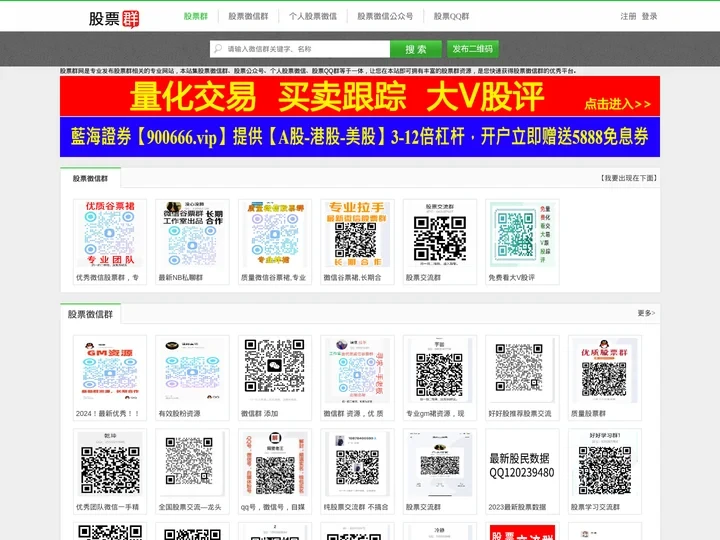Click 【我要出现在下面】 link
Screen dimensions: 720x540
[629, 178]
